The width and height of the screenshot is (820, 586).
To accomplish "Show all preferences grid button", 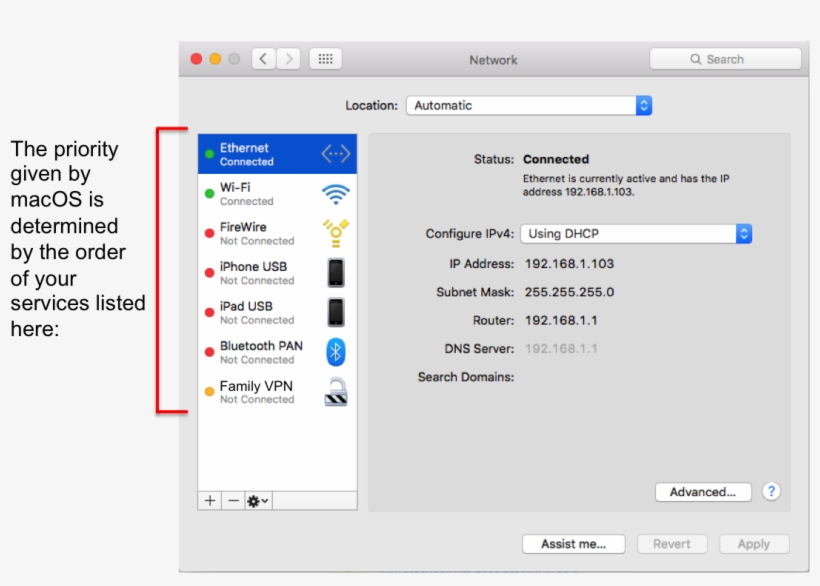I will pyautogui.click(x=325, y=59).
